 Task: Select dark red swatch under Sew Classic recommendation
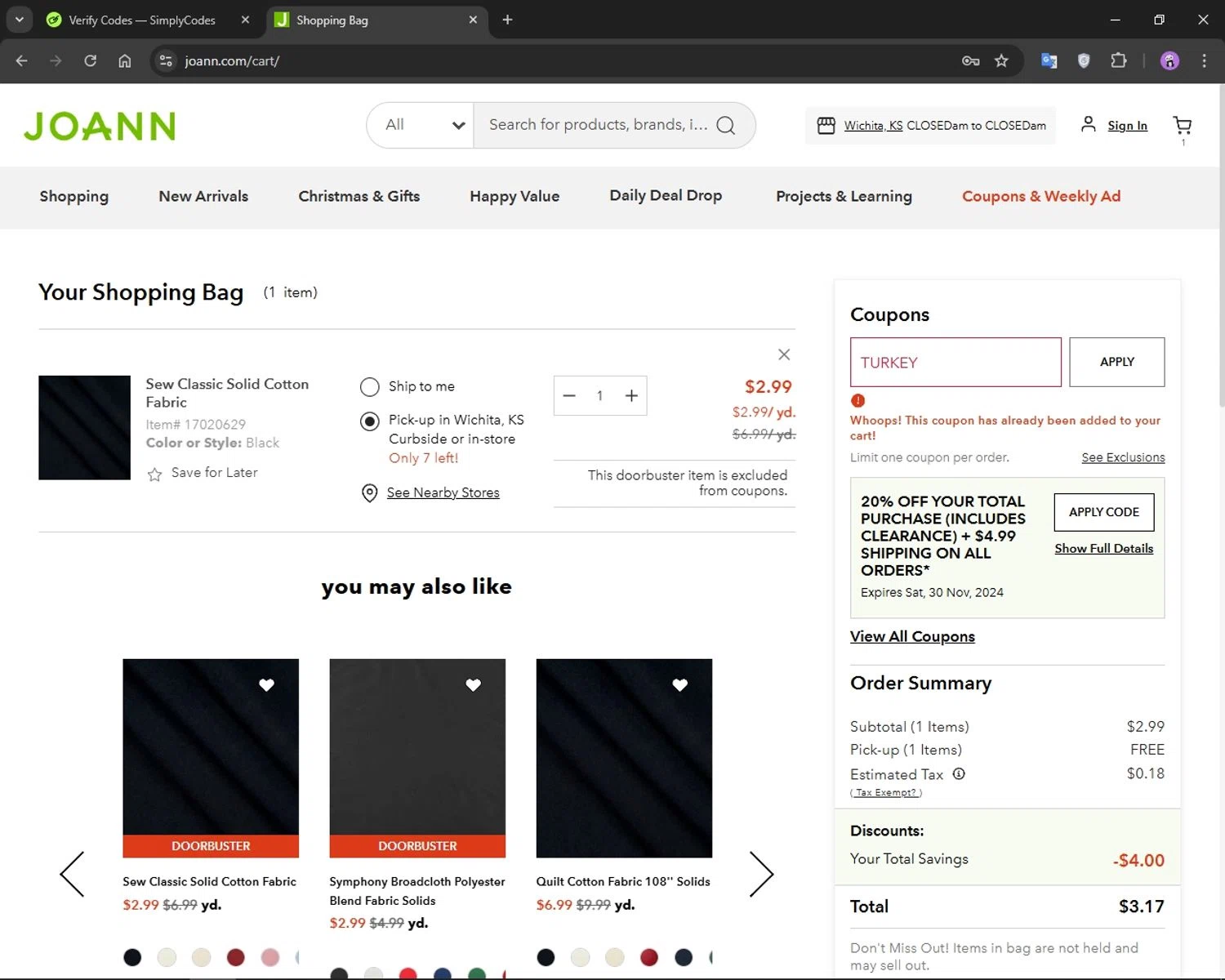235,957
